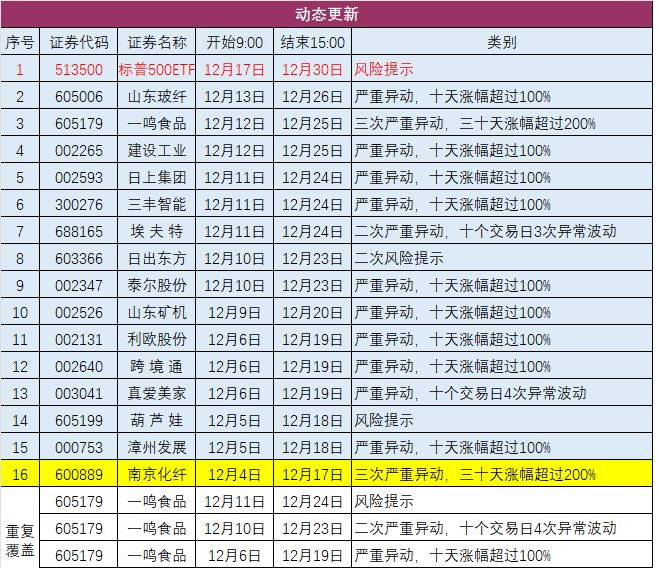Click the 12月9日 start date cell

[x=235, y=312]
